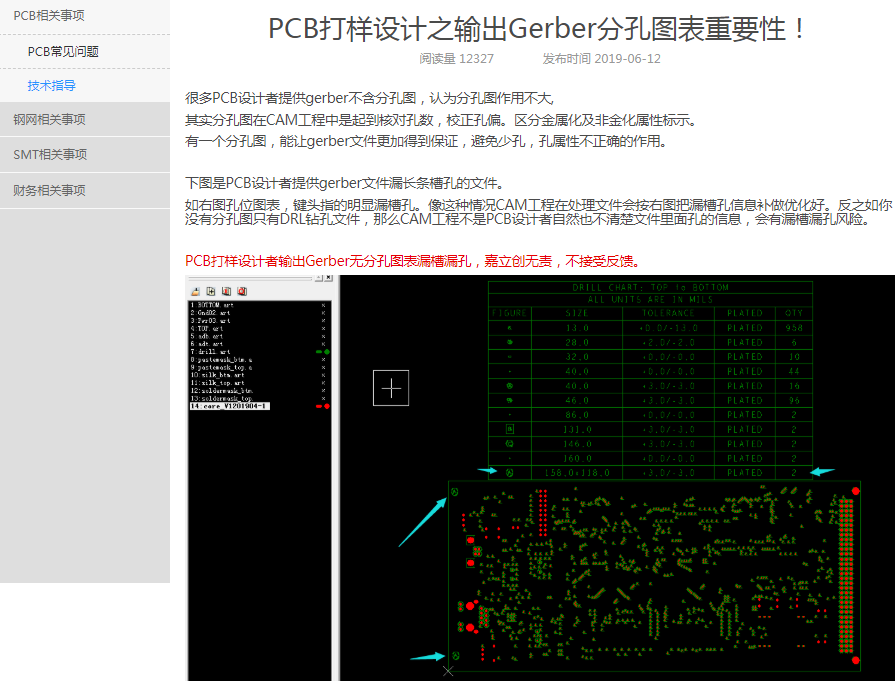
Task: Click the rightmost icon in the layer list toolbar
Action: pyautogui.click(x=242, y=290)
